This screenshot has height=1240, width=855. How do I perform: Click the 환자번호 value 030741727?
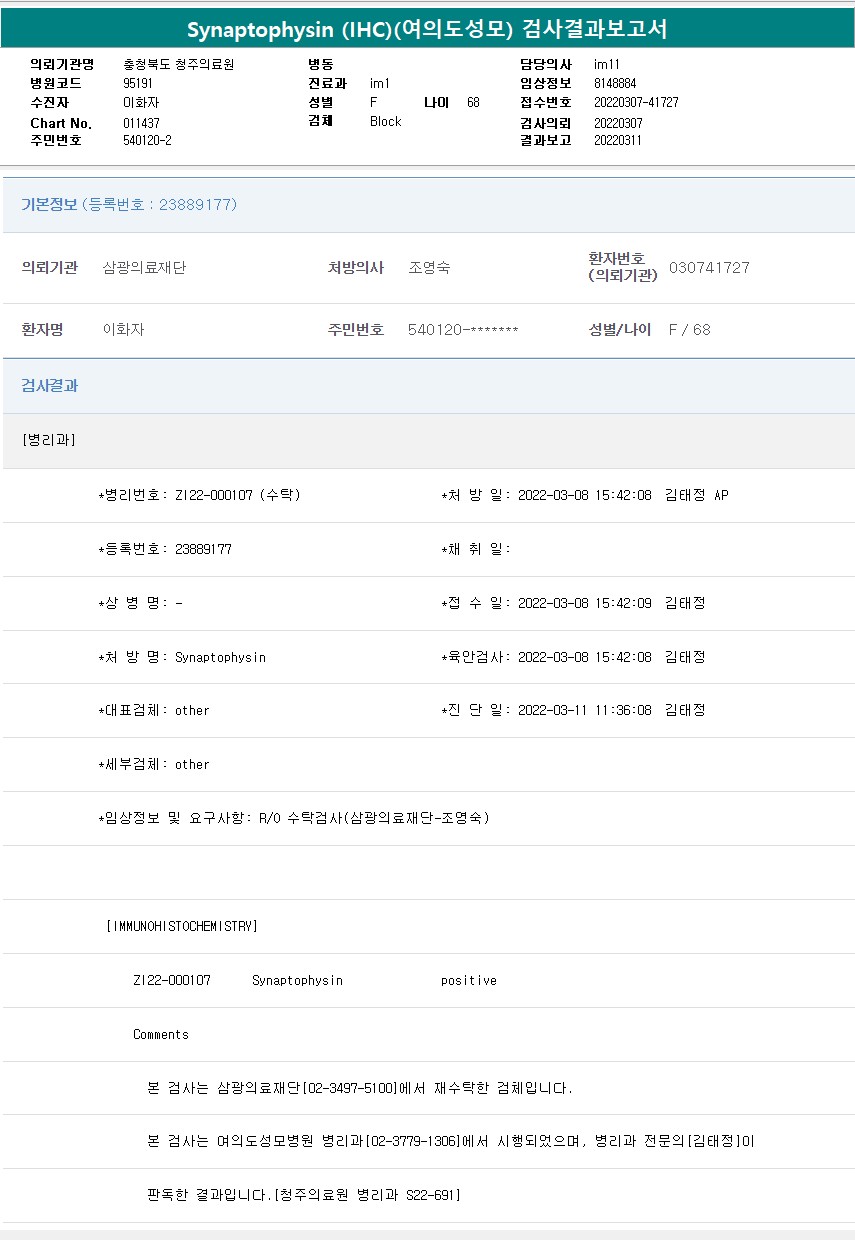709,268
